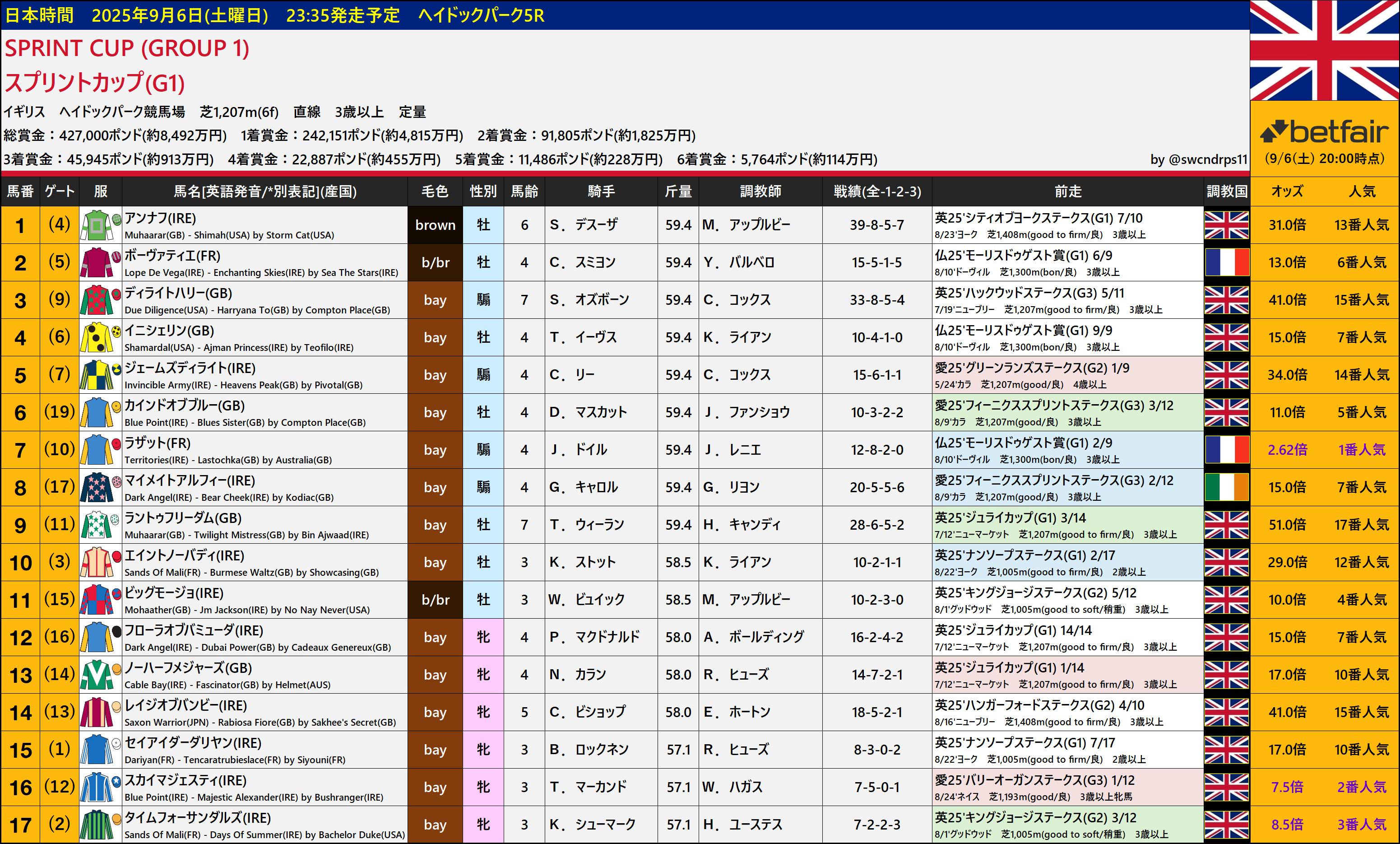
Task: Click the brown coat color cell
Action: [435, 225]
